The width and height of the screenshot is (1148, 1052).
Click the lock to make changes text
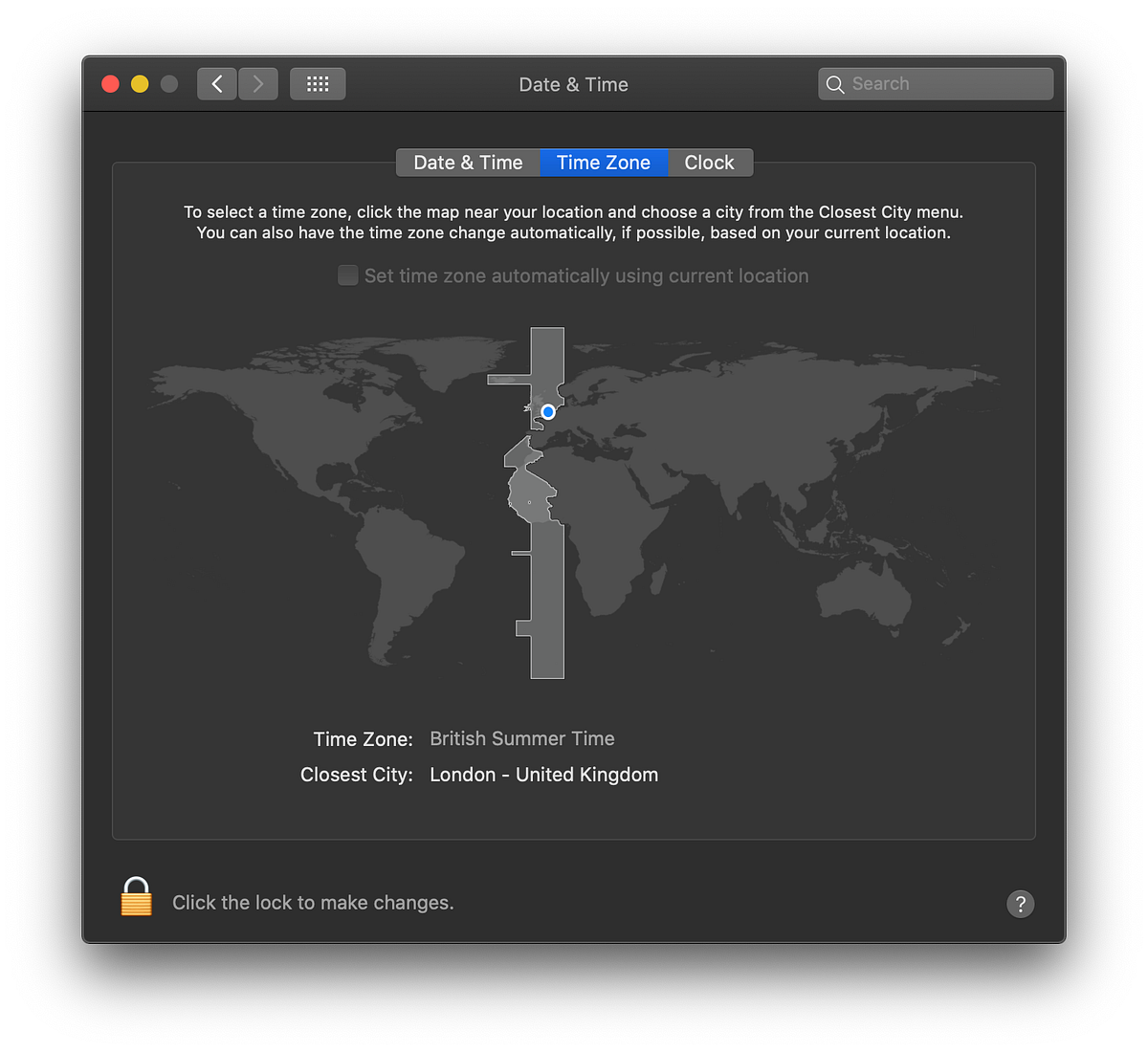[x=313, y=902]
